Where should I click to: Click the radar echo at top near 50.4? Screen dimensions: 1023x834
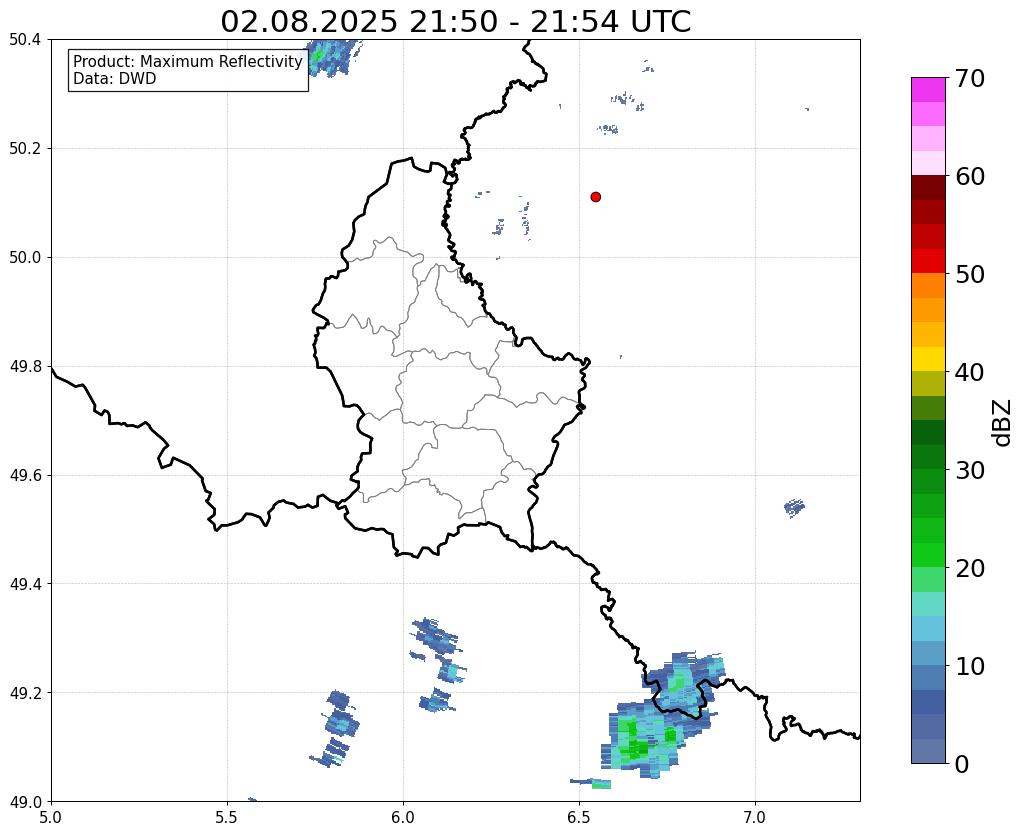pyautogui.click(x=333, y=57)
